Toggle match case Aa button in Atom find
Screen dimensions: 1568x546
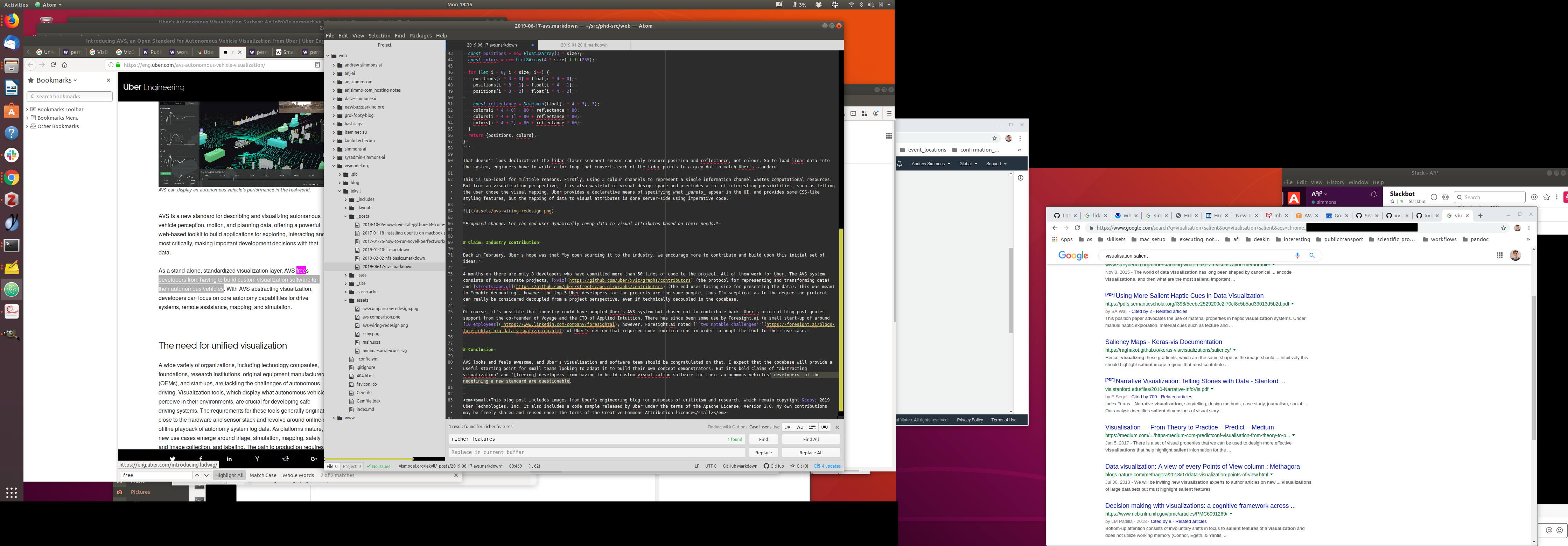[x=800, y=427]
